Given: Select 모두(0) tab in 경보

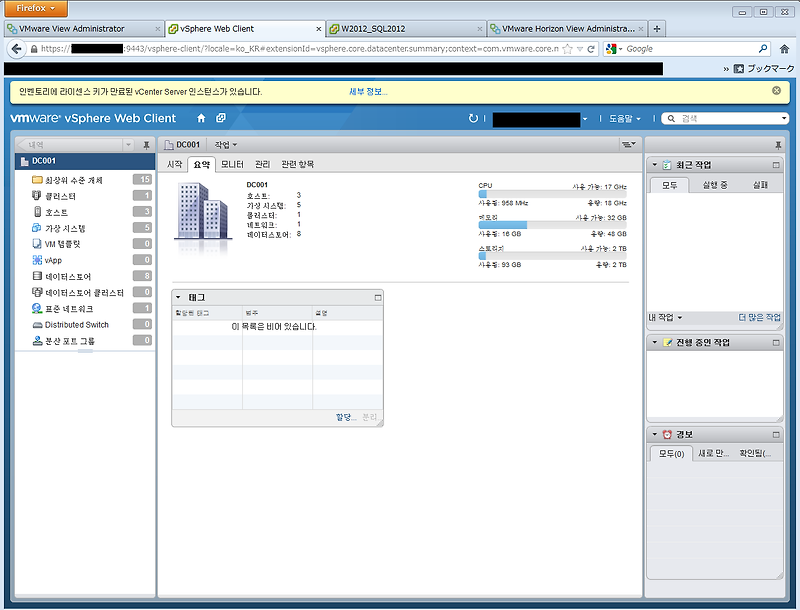Looking at the screenshot, I should (671, 453).
